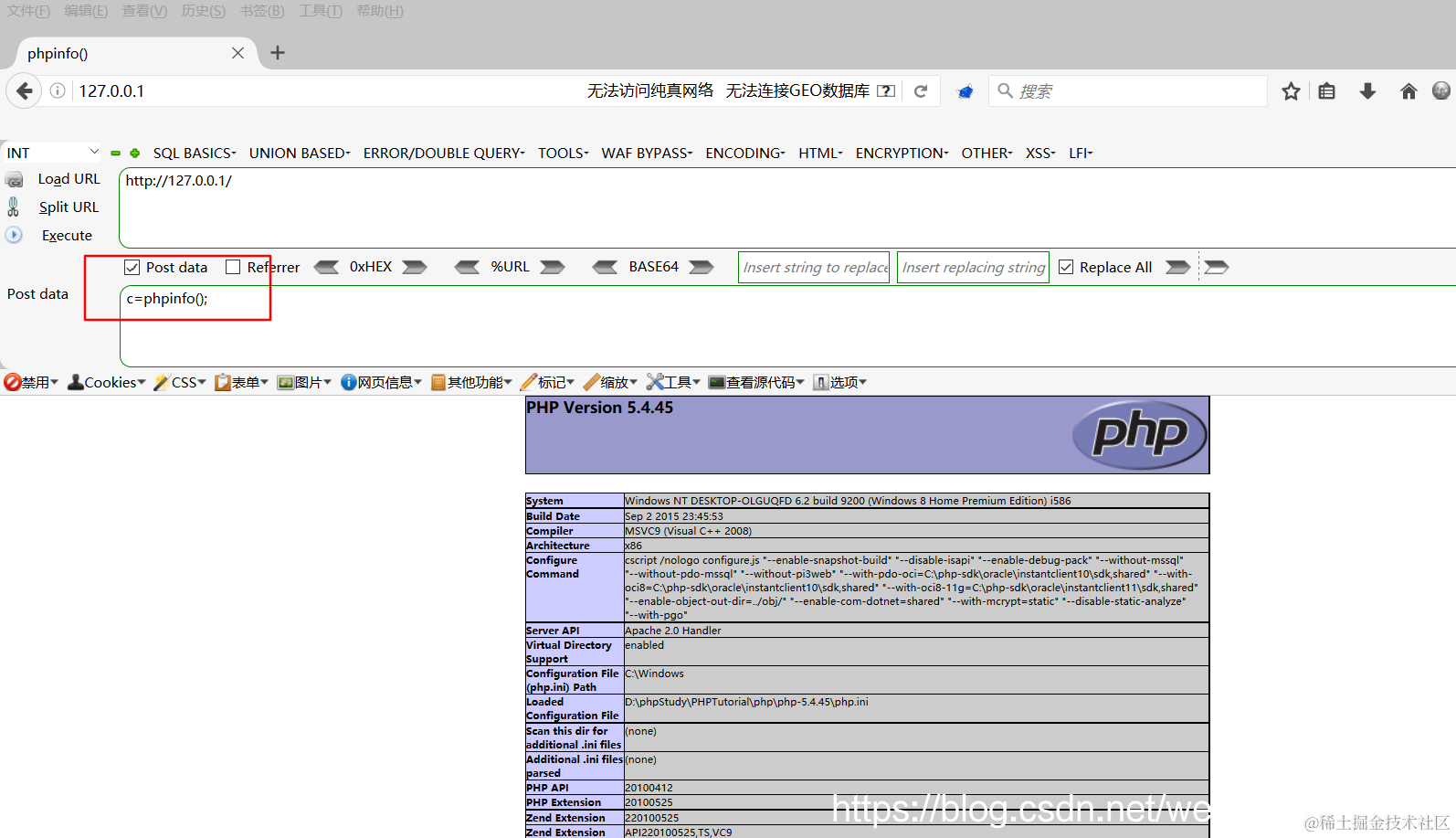The image size is (1456, 838).
Task: Expand the OTHER dropdown
Action: (986, 153)
